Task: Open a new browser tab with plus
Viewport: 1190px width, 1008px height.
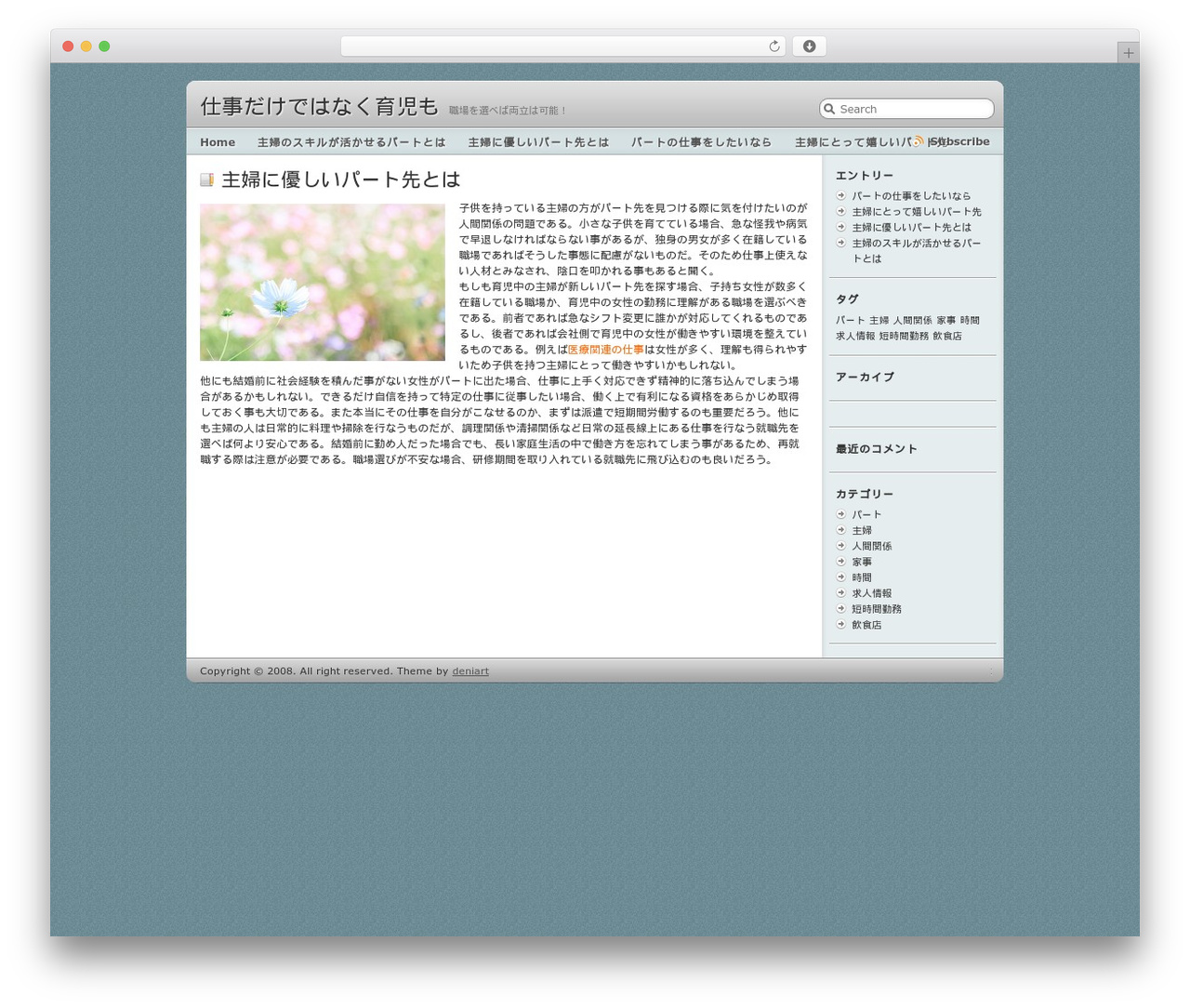Action: coord(1128,53)
